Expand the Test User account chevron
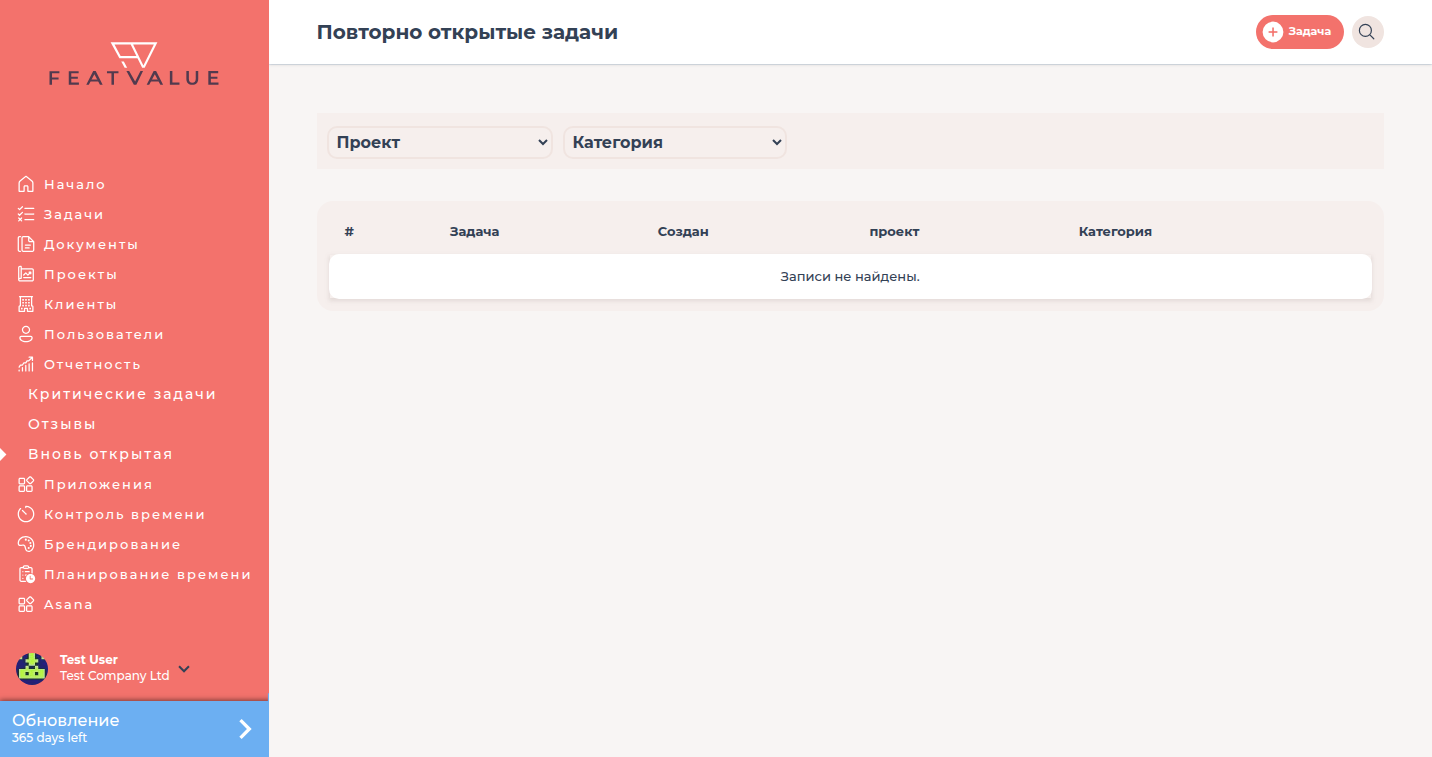The height and width of the screenshot is (757, 1432). pos(184,668)
